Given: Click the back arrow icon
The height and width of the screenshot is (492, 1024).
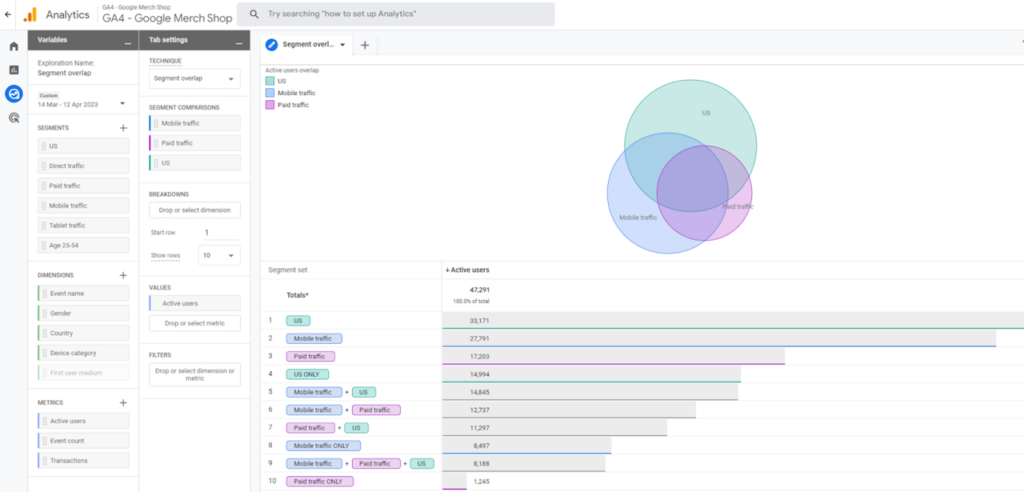Looking at the screenshot, I should pyautogui.click(x=8, y=14).
